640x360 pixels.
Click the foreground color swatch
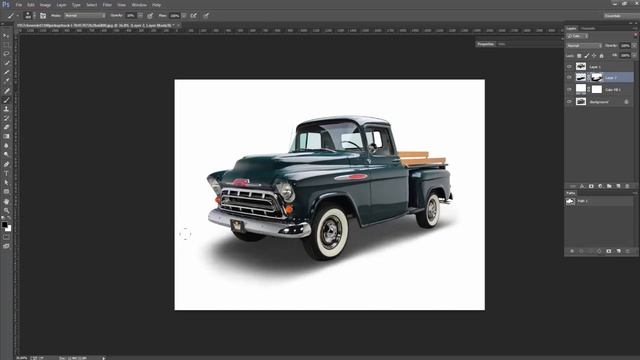[x=4, y=224]
